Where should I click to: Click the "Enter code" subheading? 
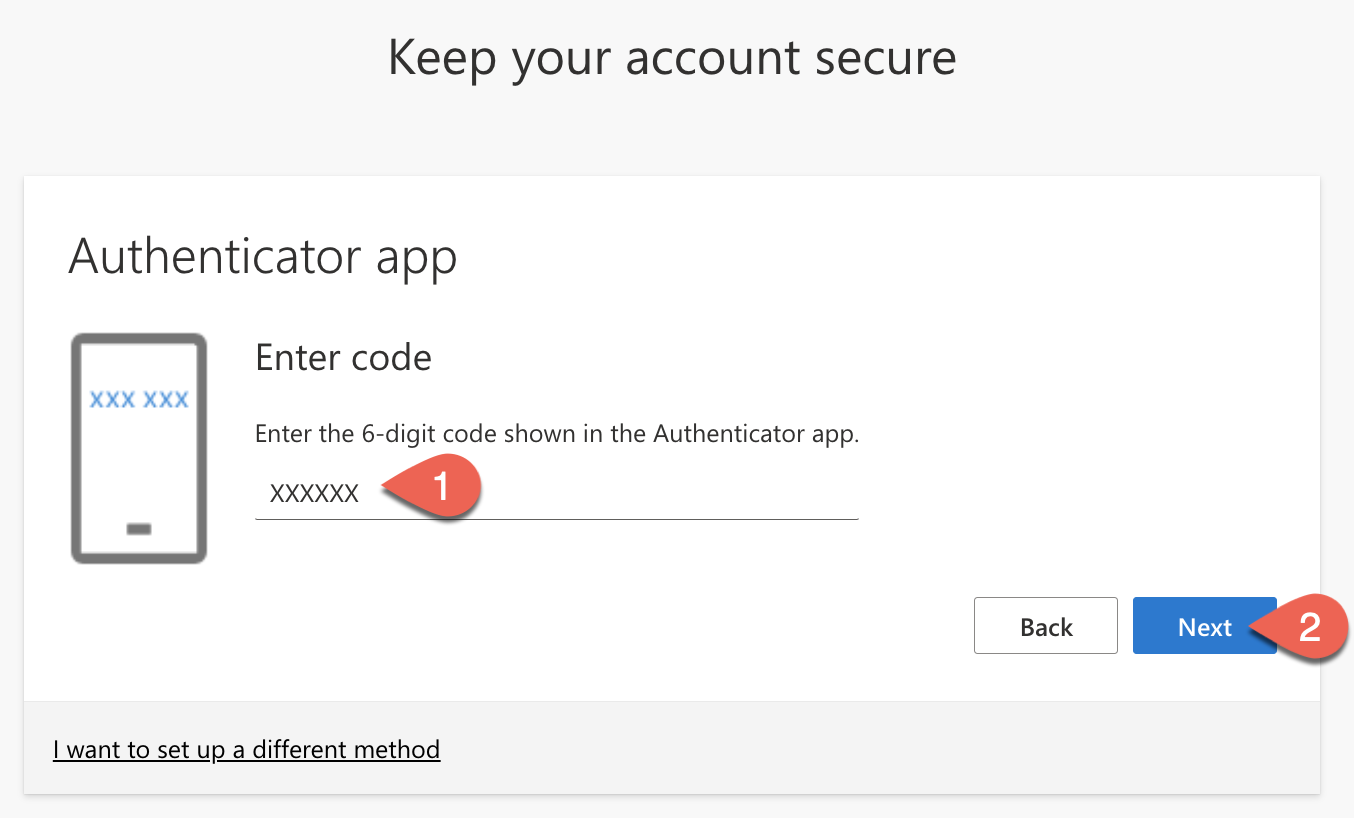click(x=343, y=357)
